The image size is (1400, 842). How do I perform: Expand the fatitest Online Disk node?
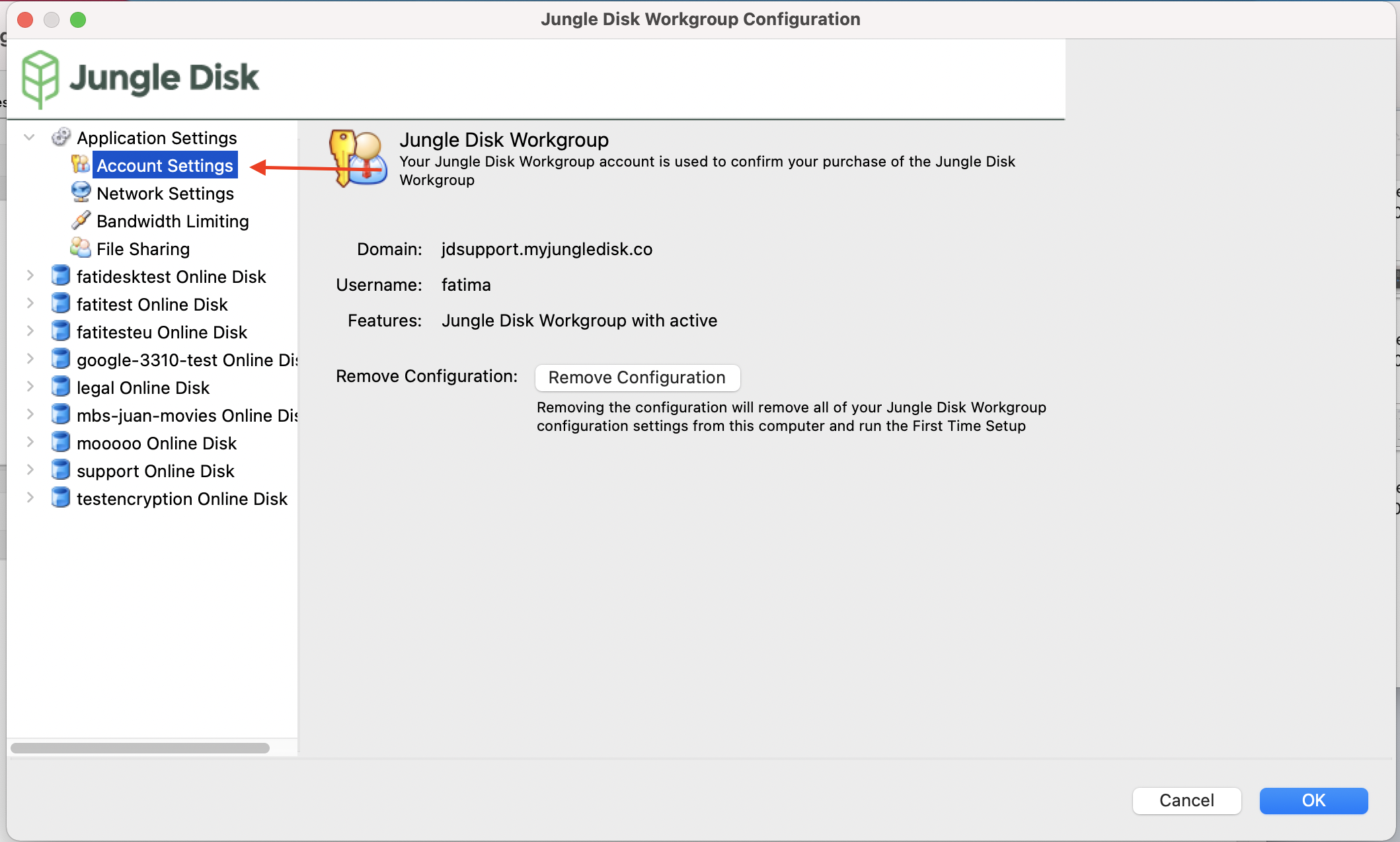[x=30, y=303]
